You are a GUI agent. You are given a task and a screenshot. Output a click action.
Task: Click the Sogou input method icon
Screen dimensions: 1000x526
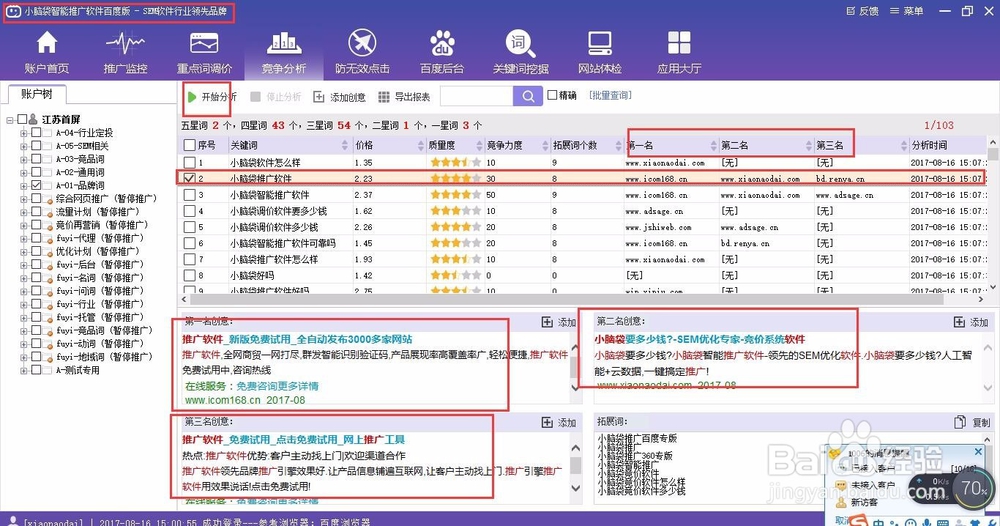coord(858,520)
